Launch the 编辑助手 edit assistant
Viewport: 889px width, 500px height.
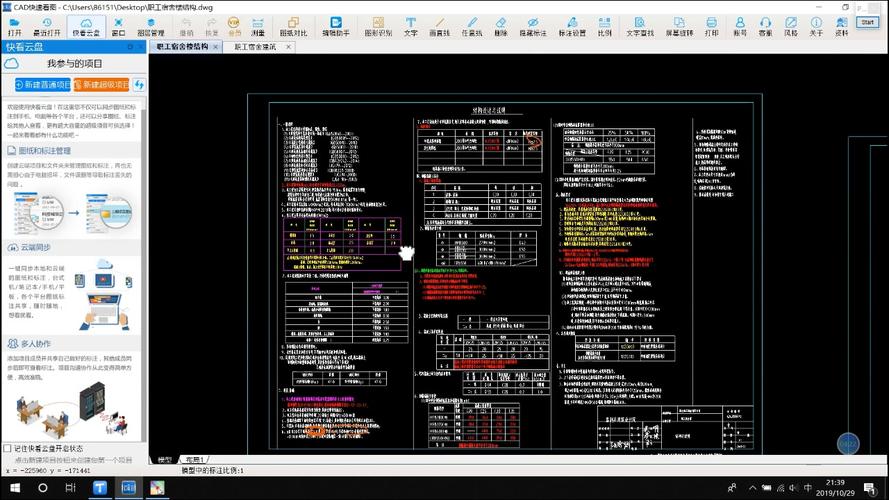point(336,27)
